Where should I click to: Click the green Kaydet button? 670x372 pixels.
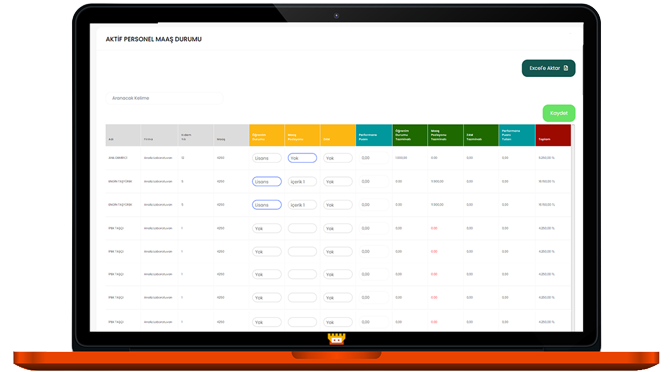558,113
